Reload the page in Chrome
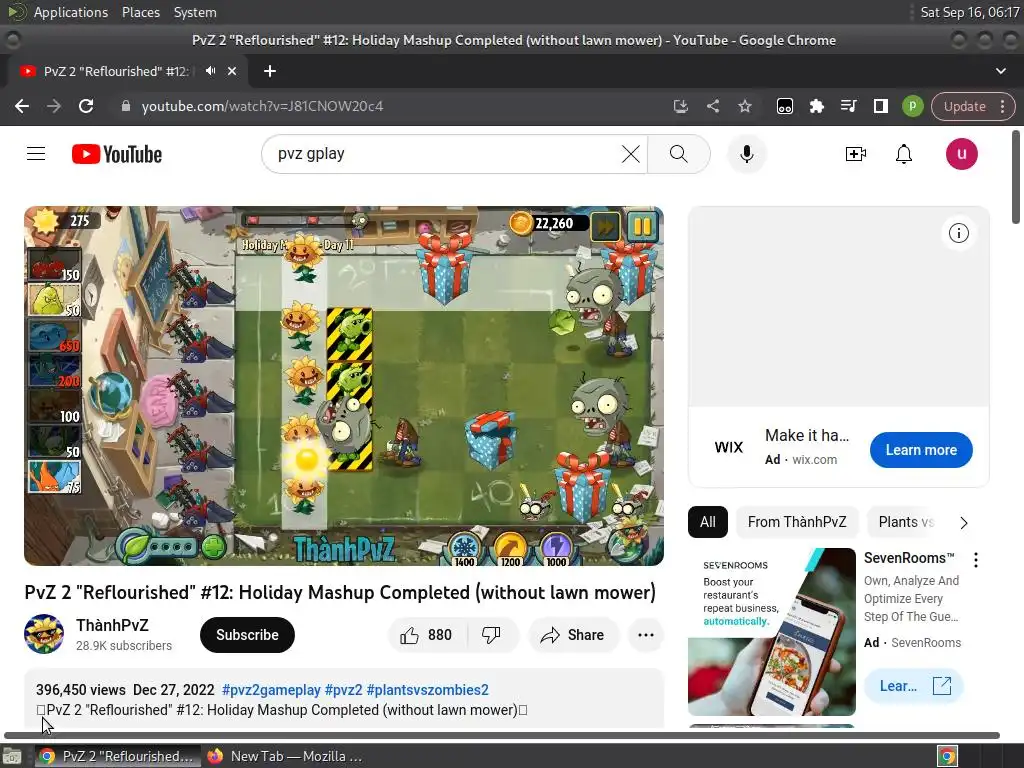The image size is (1024, 768). pyautogui.click(x=86, y=106)
